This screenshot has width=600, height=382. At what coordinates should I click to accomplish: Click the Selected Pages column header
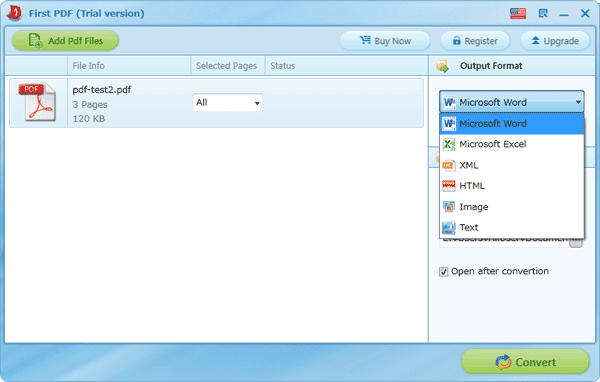(228, 65)
